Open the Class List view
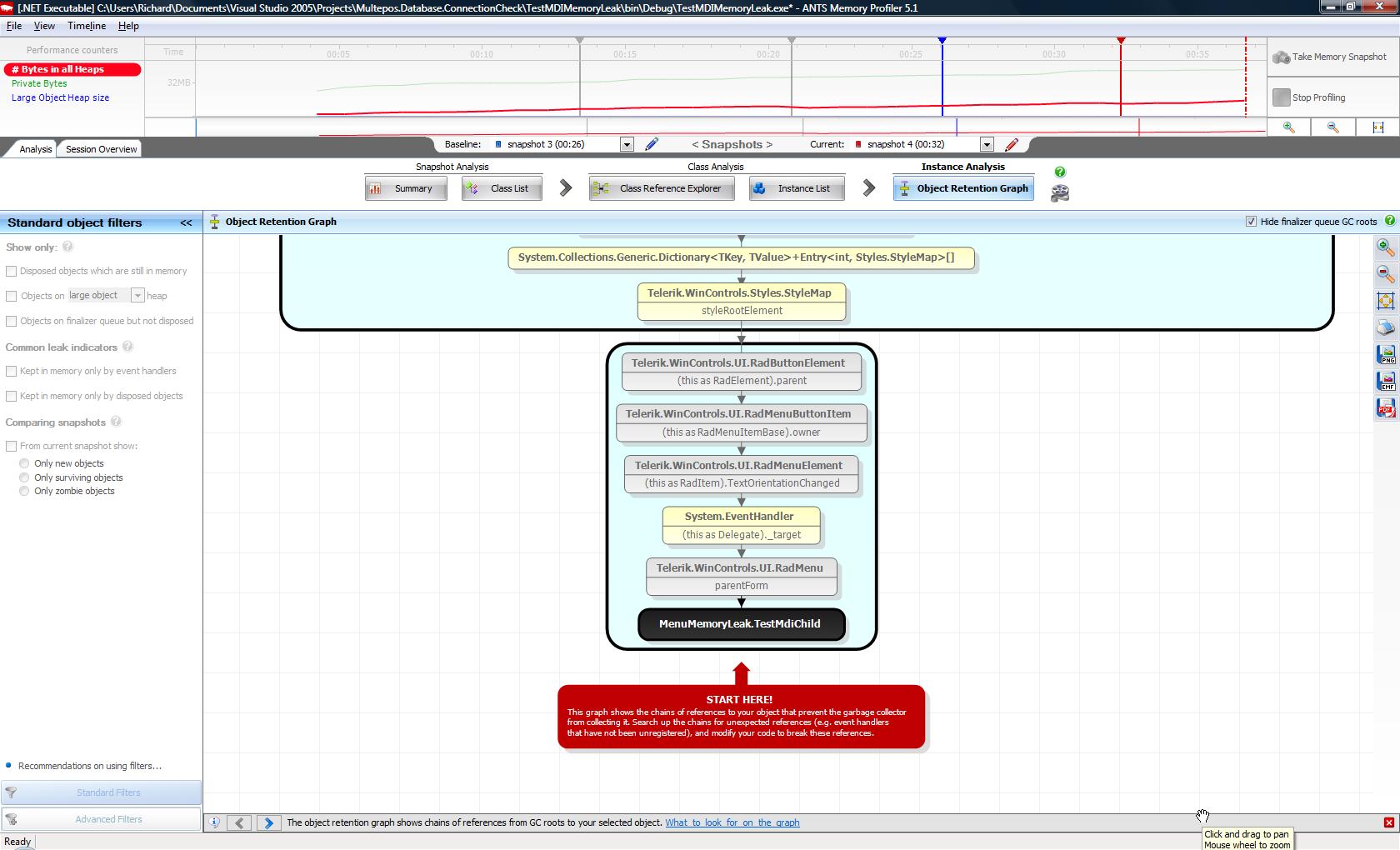This screenshot has width=1400, height=850. (x=502, y=188)
